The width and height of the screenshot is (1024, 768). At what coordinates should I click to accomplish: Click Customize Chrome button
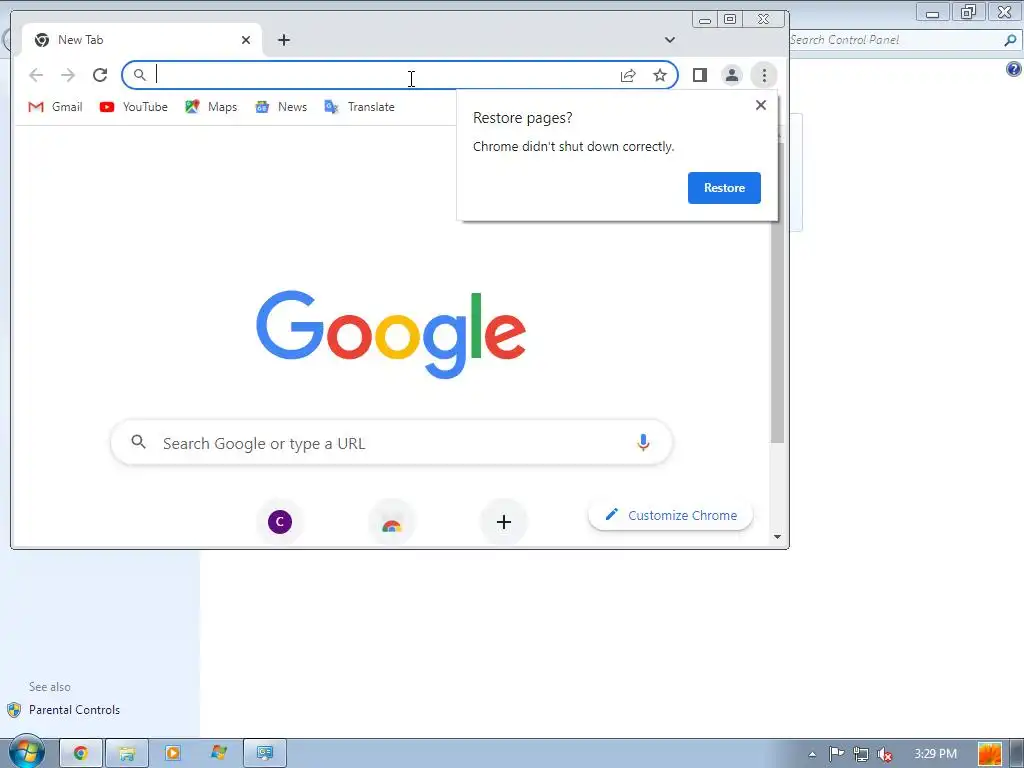coord(671,515)
